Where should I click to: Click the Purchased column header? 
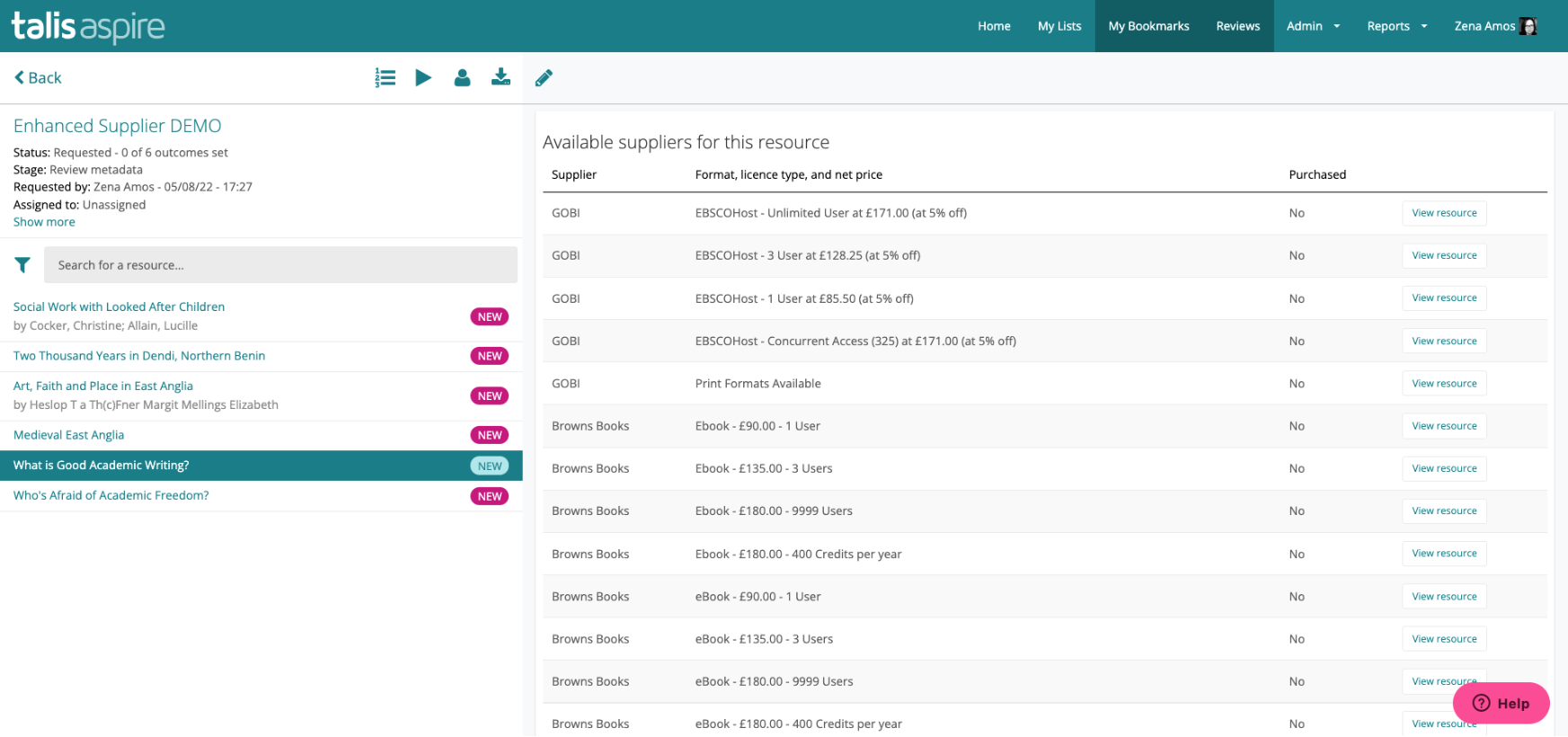point(1317,174)
